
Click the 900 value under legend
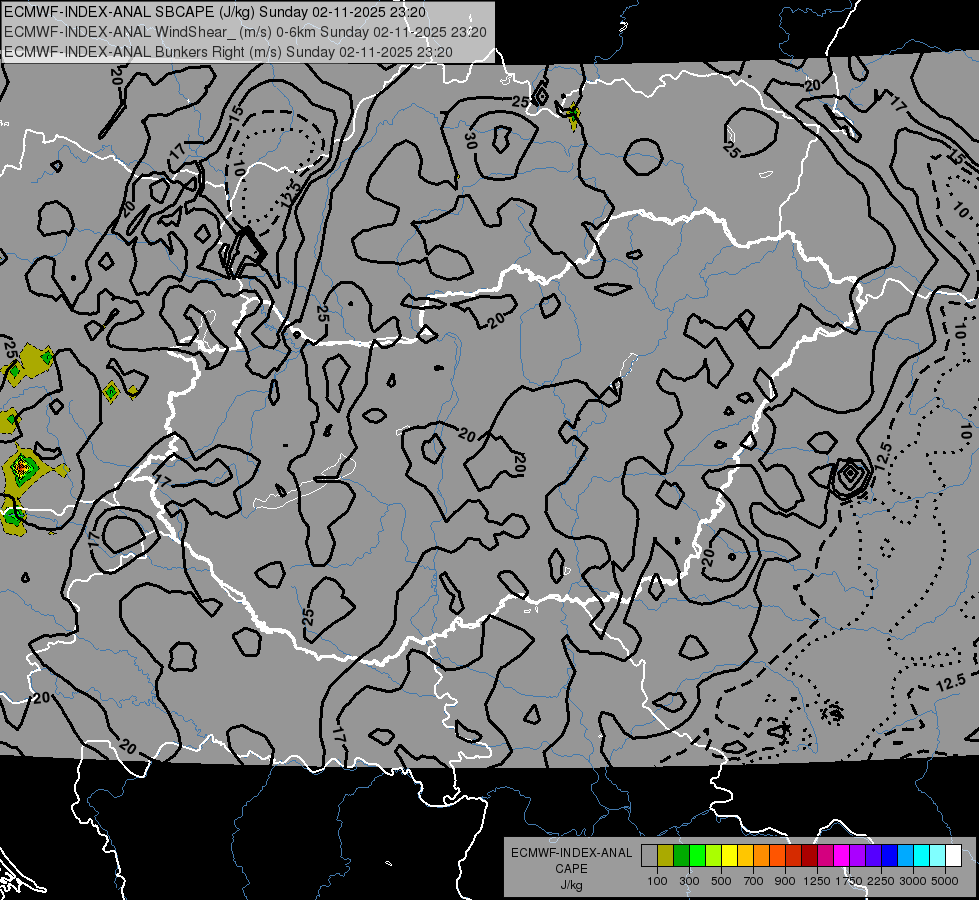click(785, 881)
